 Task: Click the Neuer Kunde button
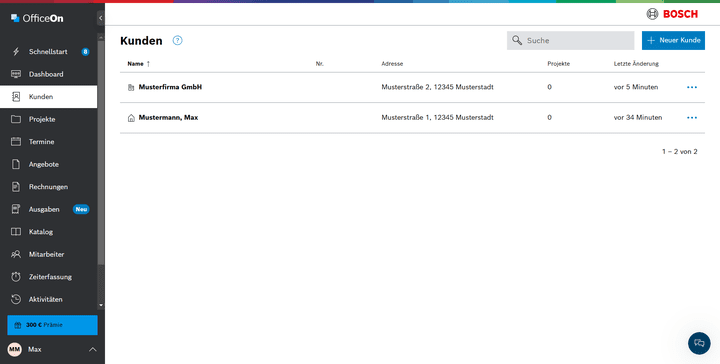(x=673, y=40)
